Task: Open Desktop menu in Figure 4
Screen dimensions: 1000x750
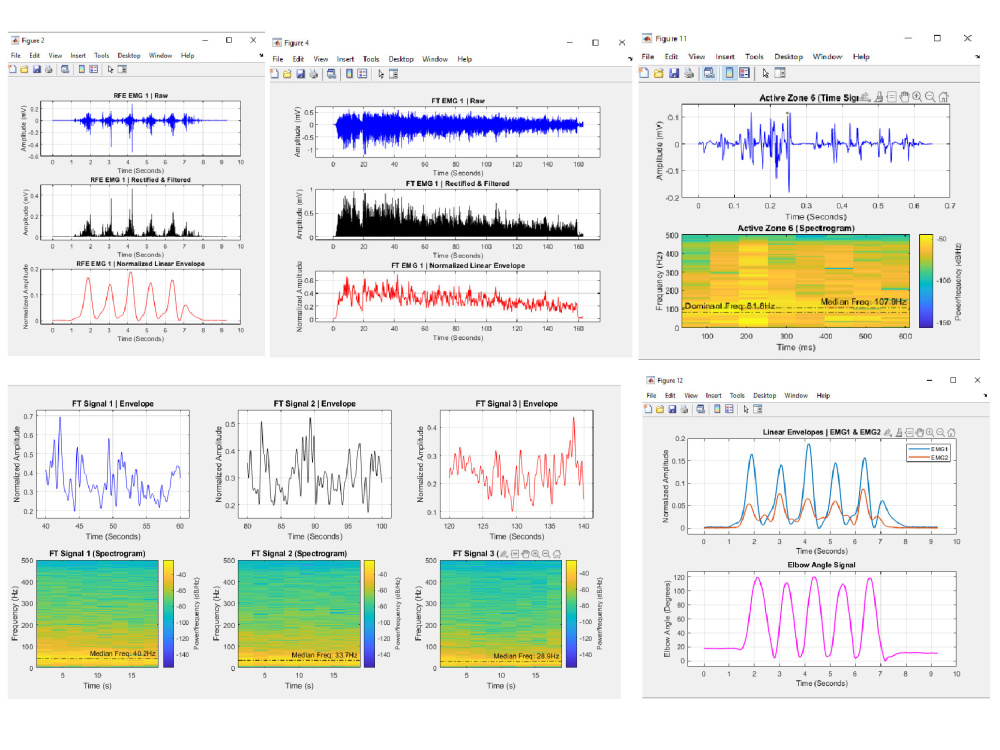Action: pyautogui.click(x=401, y=59)
